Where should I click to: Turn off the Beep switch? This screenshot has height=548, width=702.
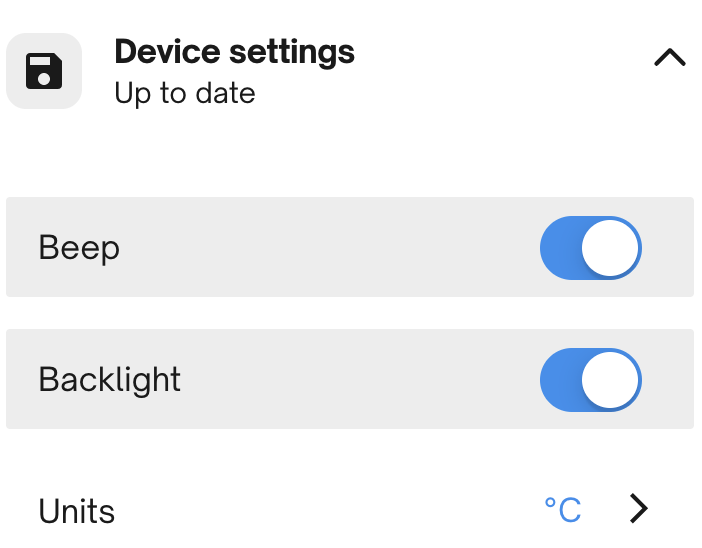(590, 247)
